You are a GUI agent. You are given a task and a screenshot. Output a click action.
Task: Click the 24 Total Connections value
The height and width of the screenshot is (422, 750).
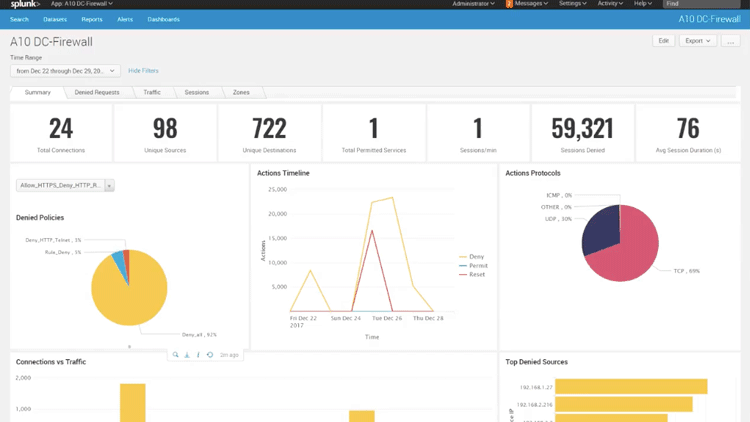tap(61, 128)
